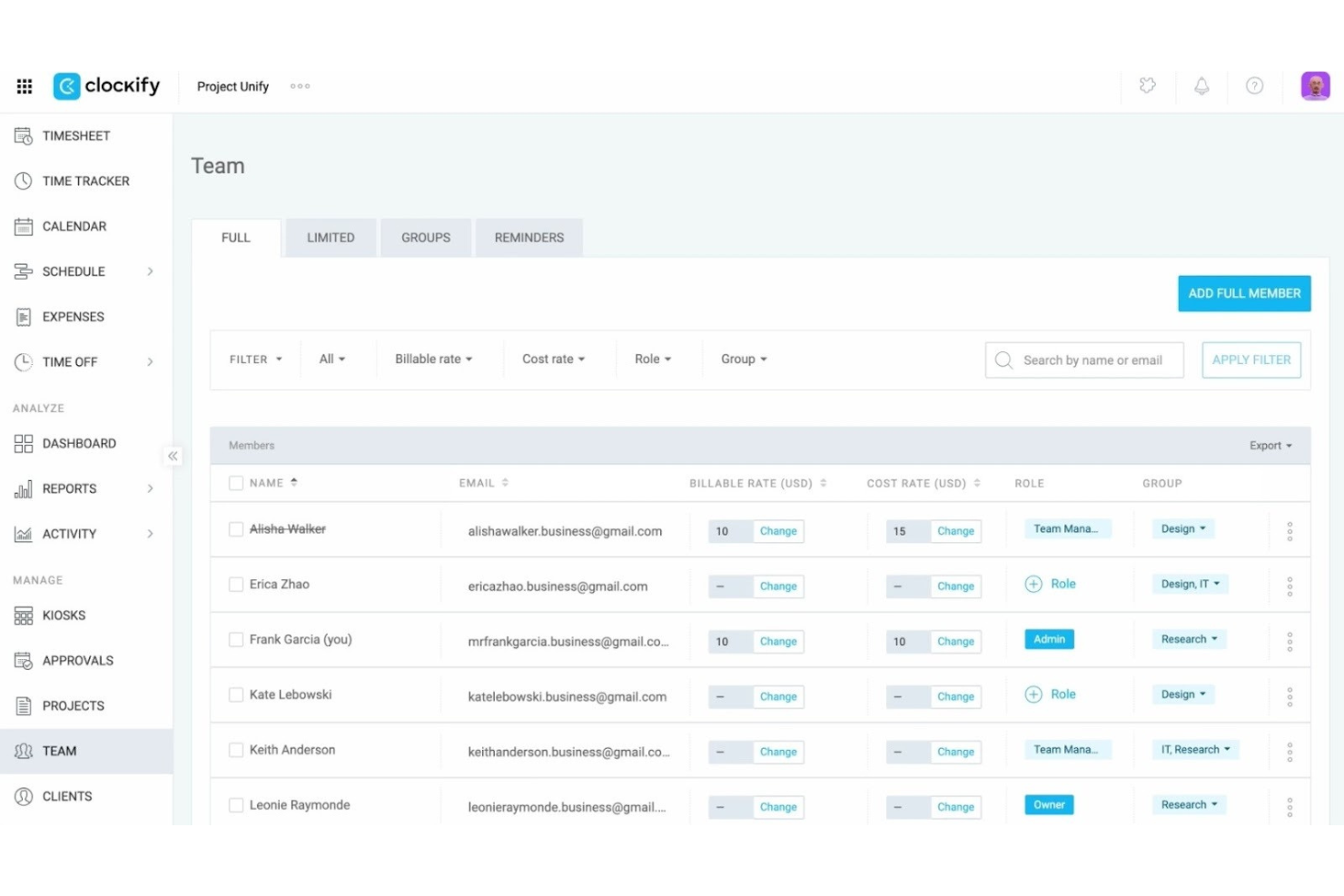Open the Time Tracker from the sidebar

click(x=86, y=181)
